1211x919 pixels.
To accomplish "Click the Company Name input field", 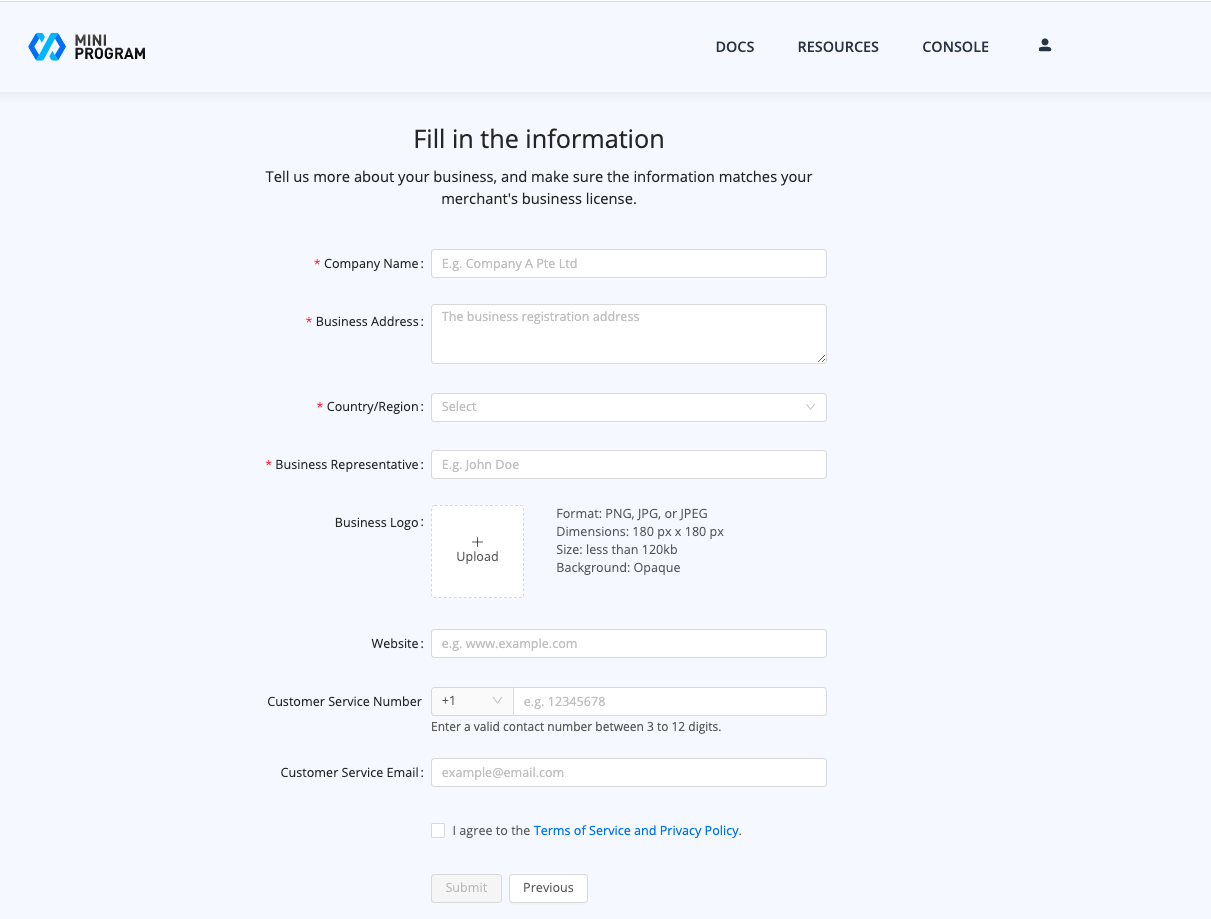I will [x=628, y=263].
